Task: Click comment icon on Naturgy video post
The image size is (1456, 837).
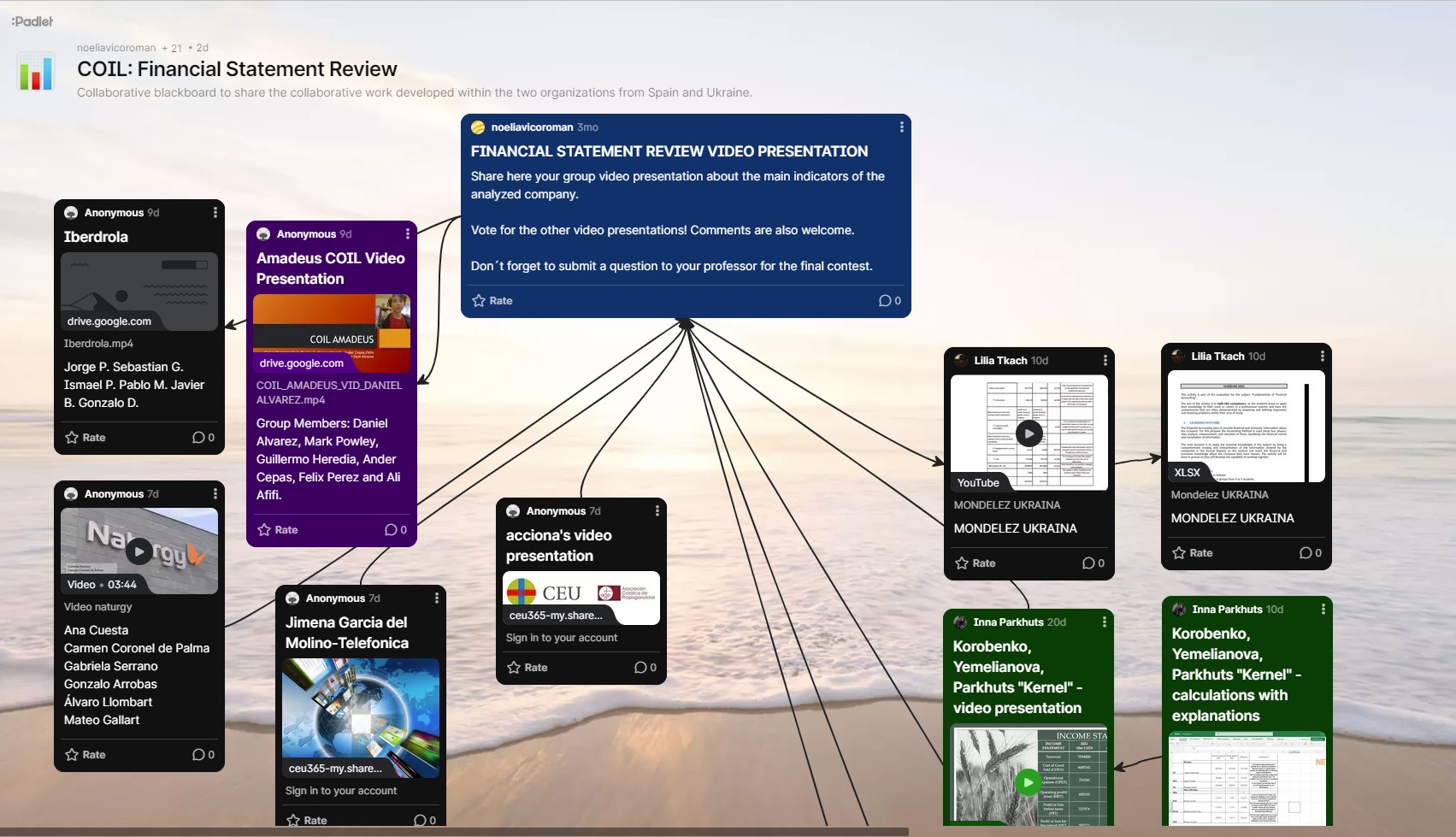Action: (x=203, y=755)
